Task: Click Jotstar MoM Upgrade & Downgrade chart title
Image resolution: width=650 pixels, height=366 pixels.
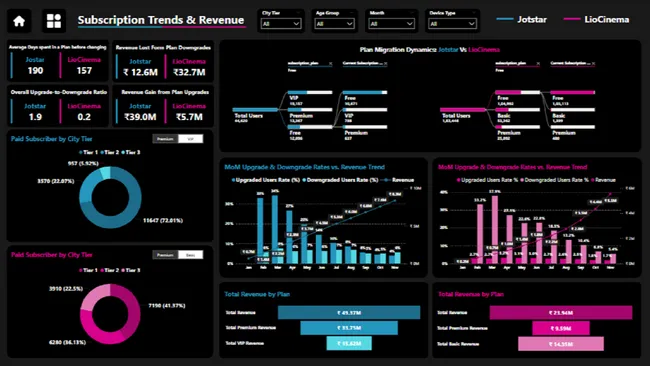Action: 304,167
